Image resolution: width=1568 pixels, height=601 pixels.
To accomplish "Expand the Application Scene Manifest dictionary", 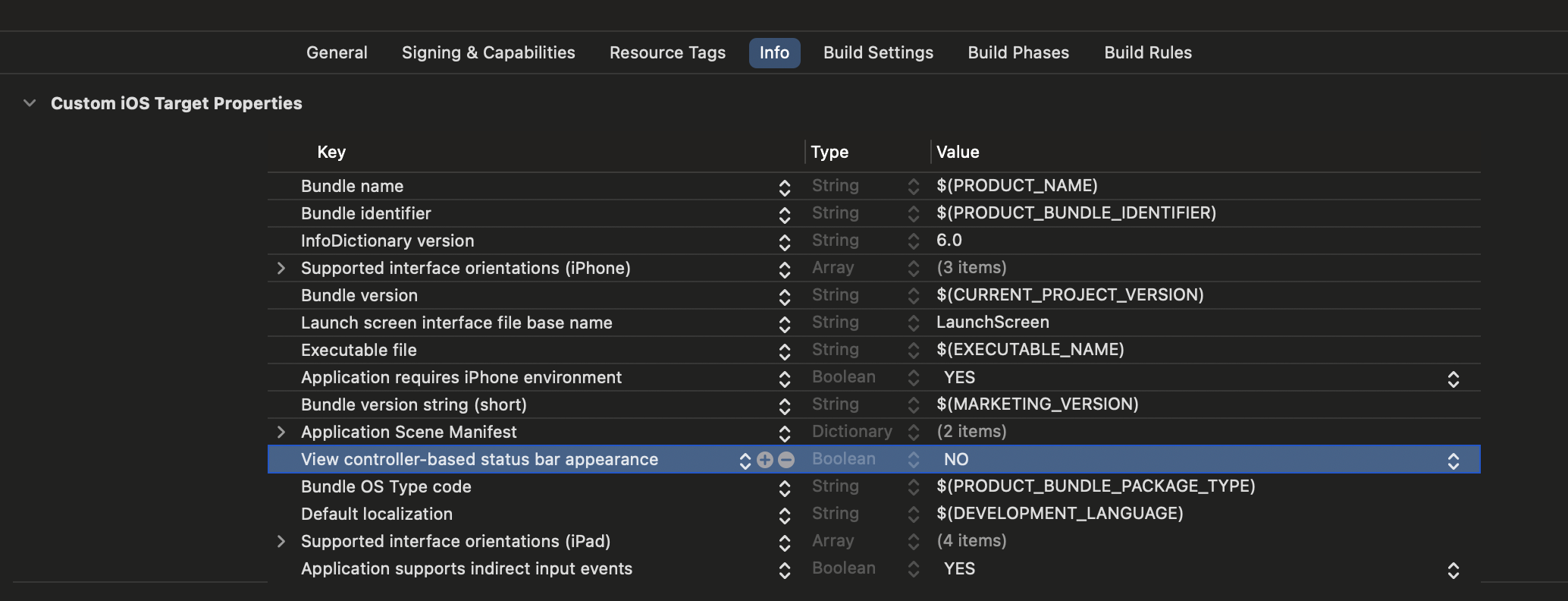I will [x=281, y=433].
